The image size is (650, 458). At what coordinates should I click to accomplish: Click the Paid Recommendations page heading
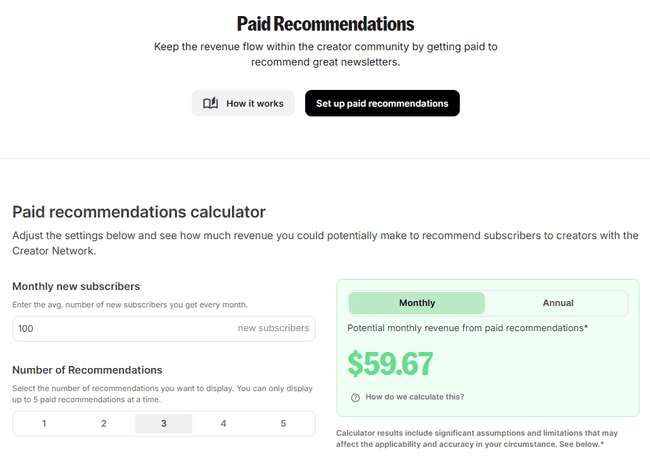[325, 24]
